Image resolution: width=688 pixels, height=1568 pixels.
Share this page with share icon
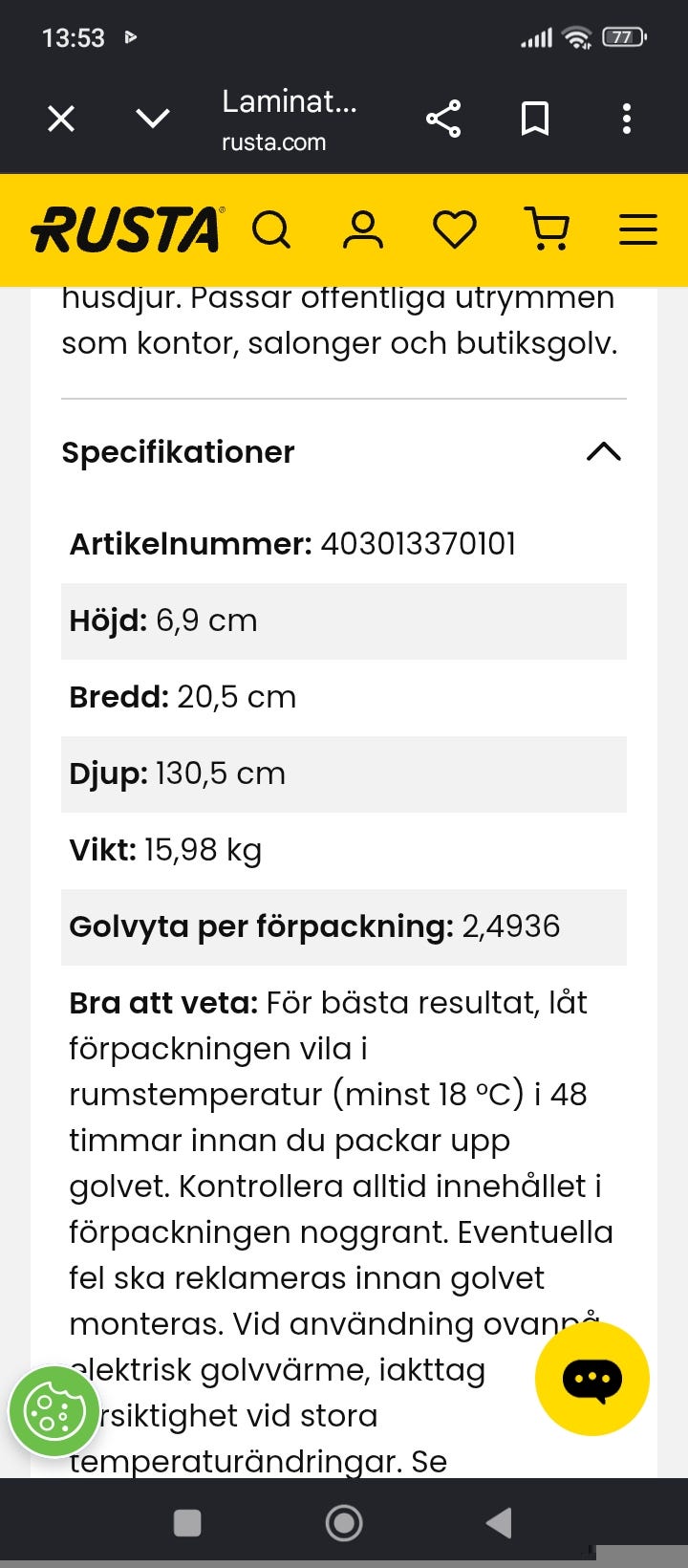[443, 119]
